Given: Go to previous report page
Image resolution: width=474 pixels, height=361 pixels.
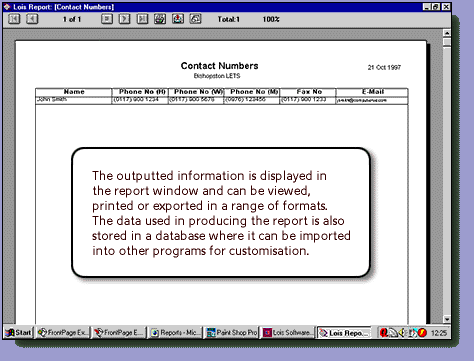Looking at the screenshot, I should 32,19.
